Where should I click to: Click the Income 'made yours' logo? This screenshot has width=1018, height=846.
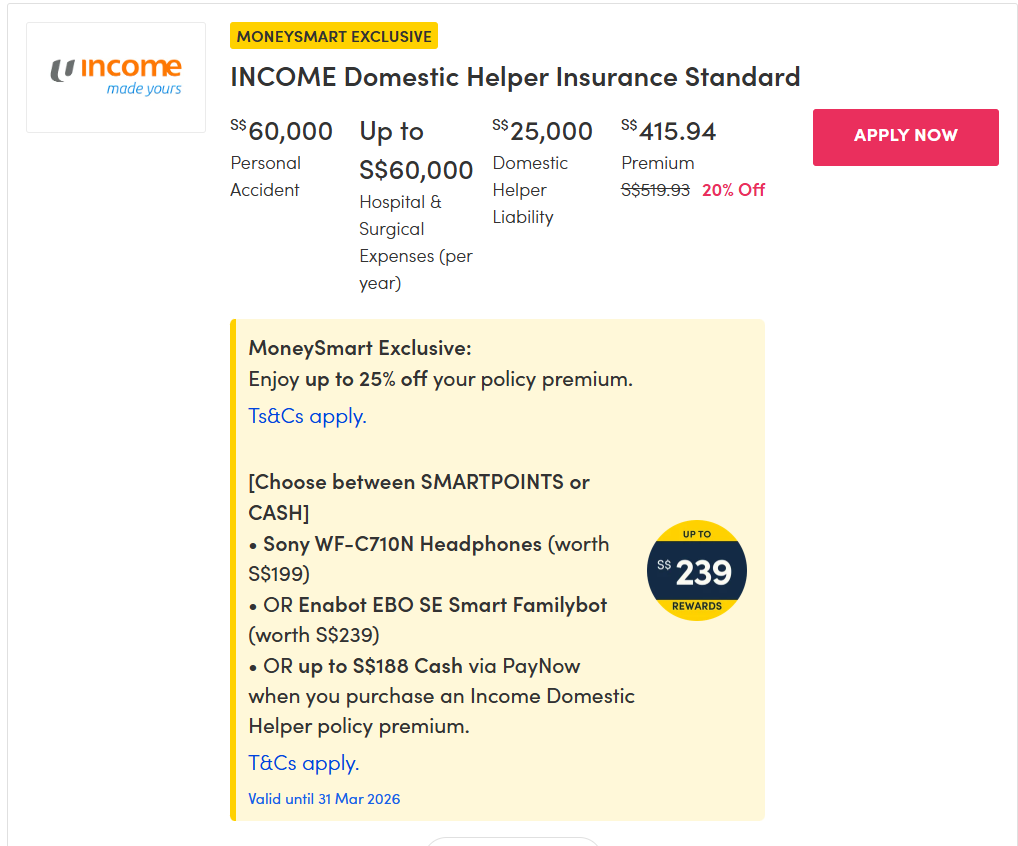click(116, 77)
